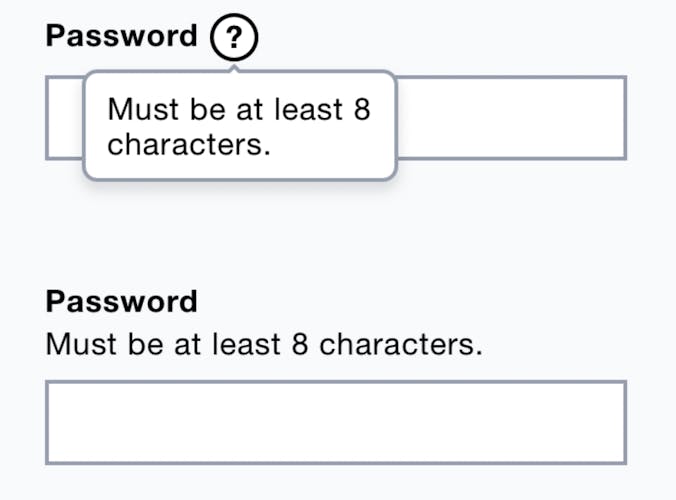Click the tooltip bubble text
Screen dimensions: 676x500
(239, 127)
